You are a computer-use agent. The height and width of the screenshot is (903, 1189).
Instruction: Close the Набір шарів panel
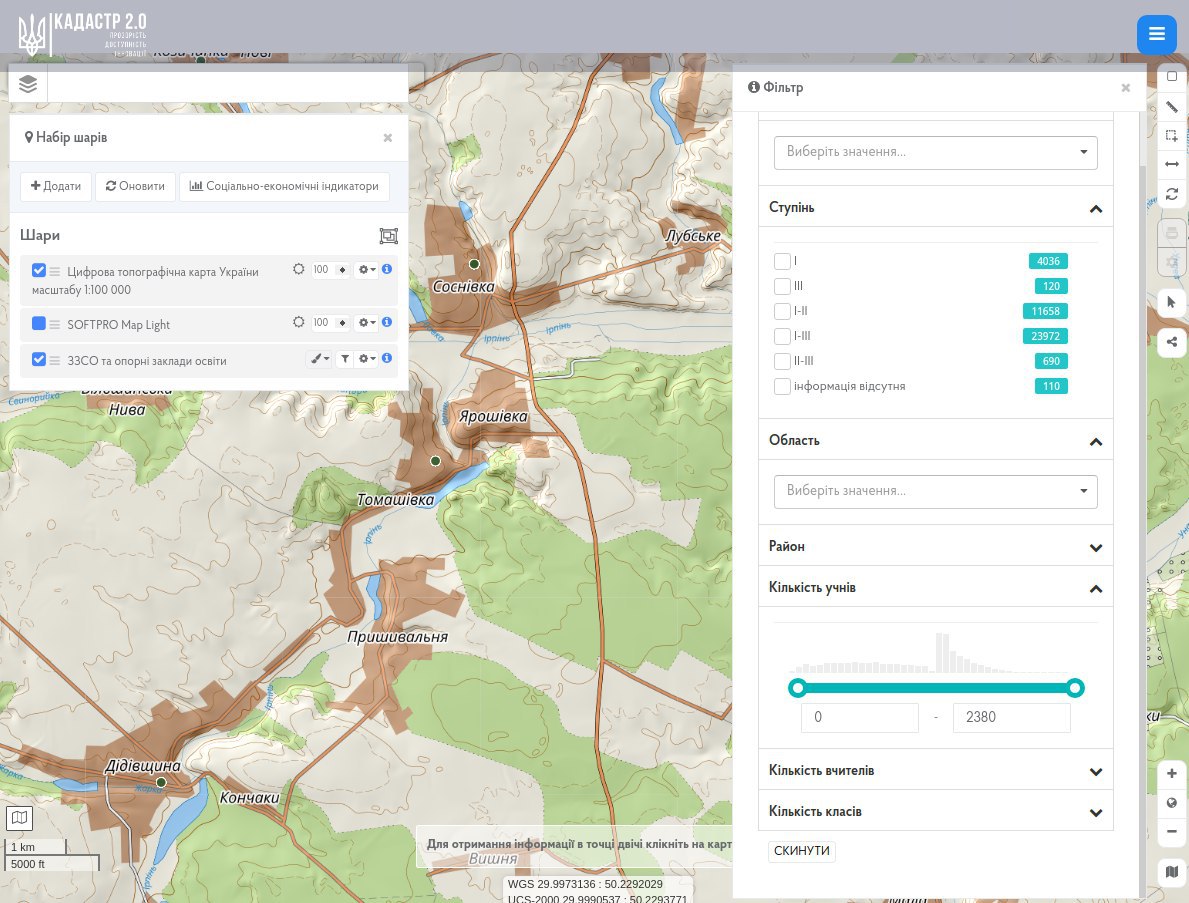coord(387,137)
